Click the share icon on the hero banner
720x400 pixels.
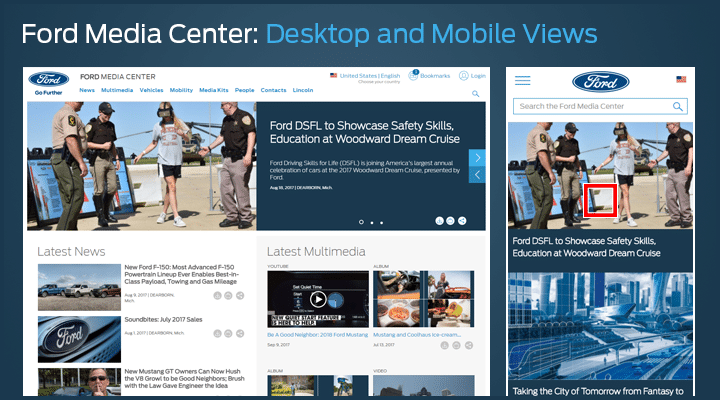click(462, 221)
